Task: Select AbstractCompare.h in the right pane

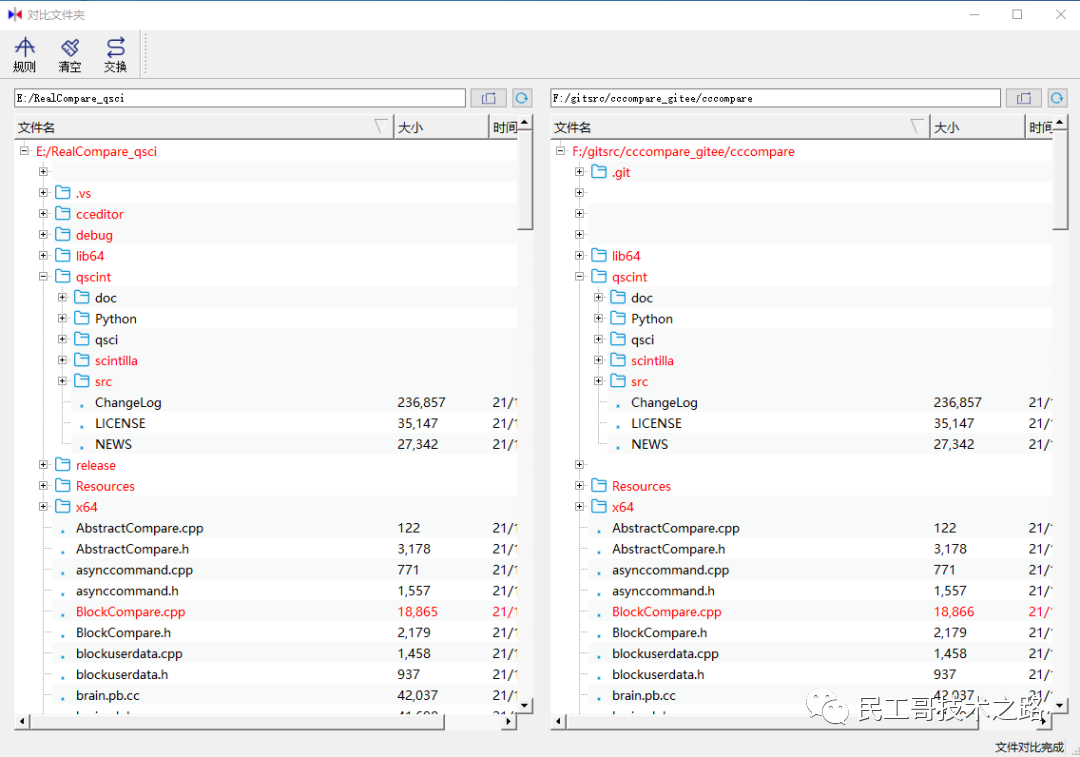Action: [x=668, y=549]
